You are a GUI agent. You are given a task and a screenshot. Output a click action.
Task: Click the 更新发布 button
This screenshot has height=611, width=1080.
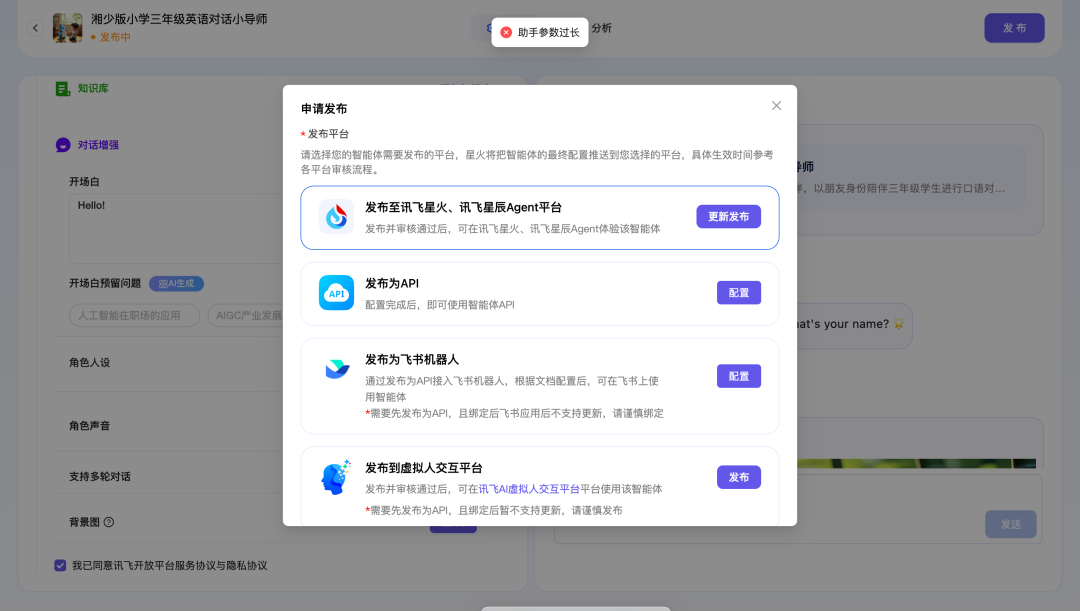click(x=728, y=216)
